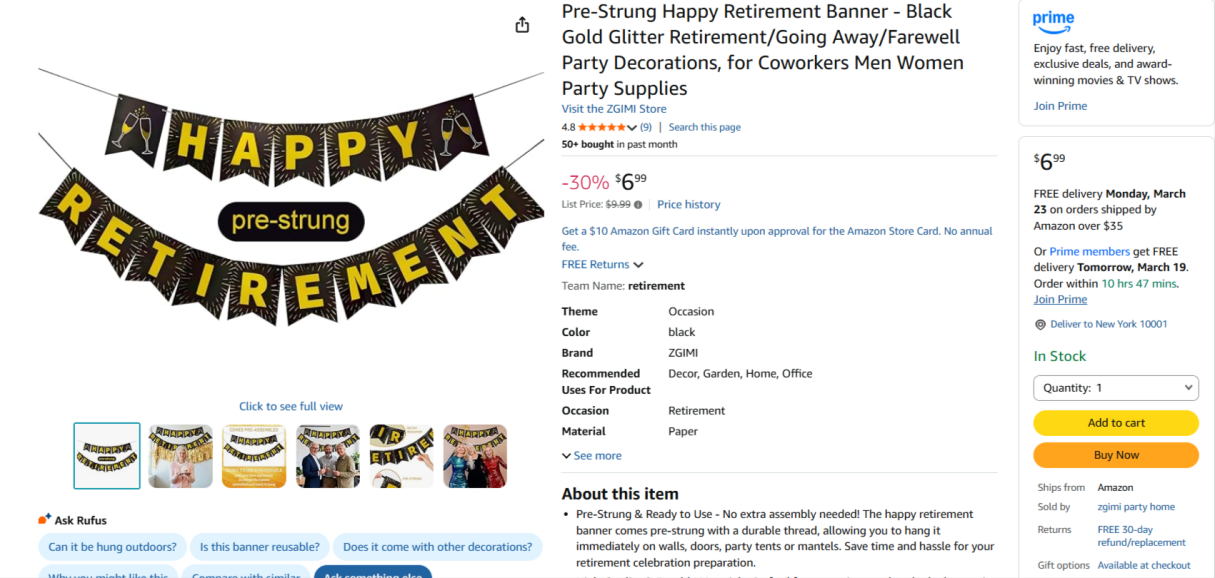Open the star rating popover arrow
Screen dimensions: 1215x578
click(x=632, y=128)
